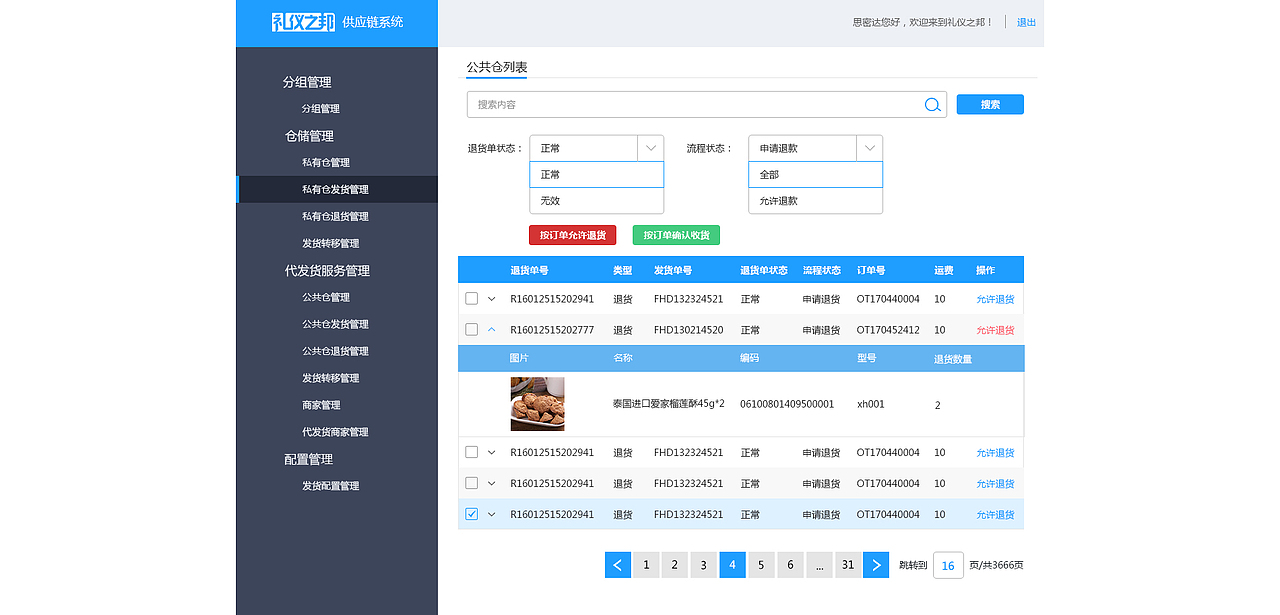1280x615 pixels.
Task: Click the 退货单号 column header
Action: click(529, 271)
